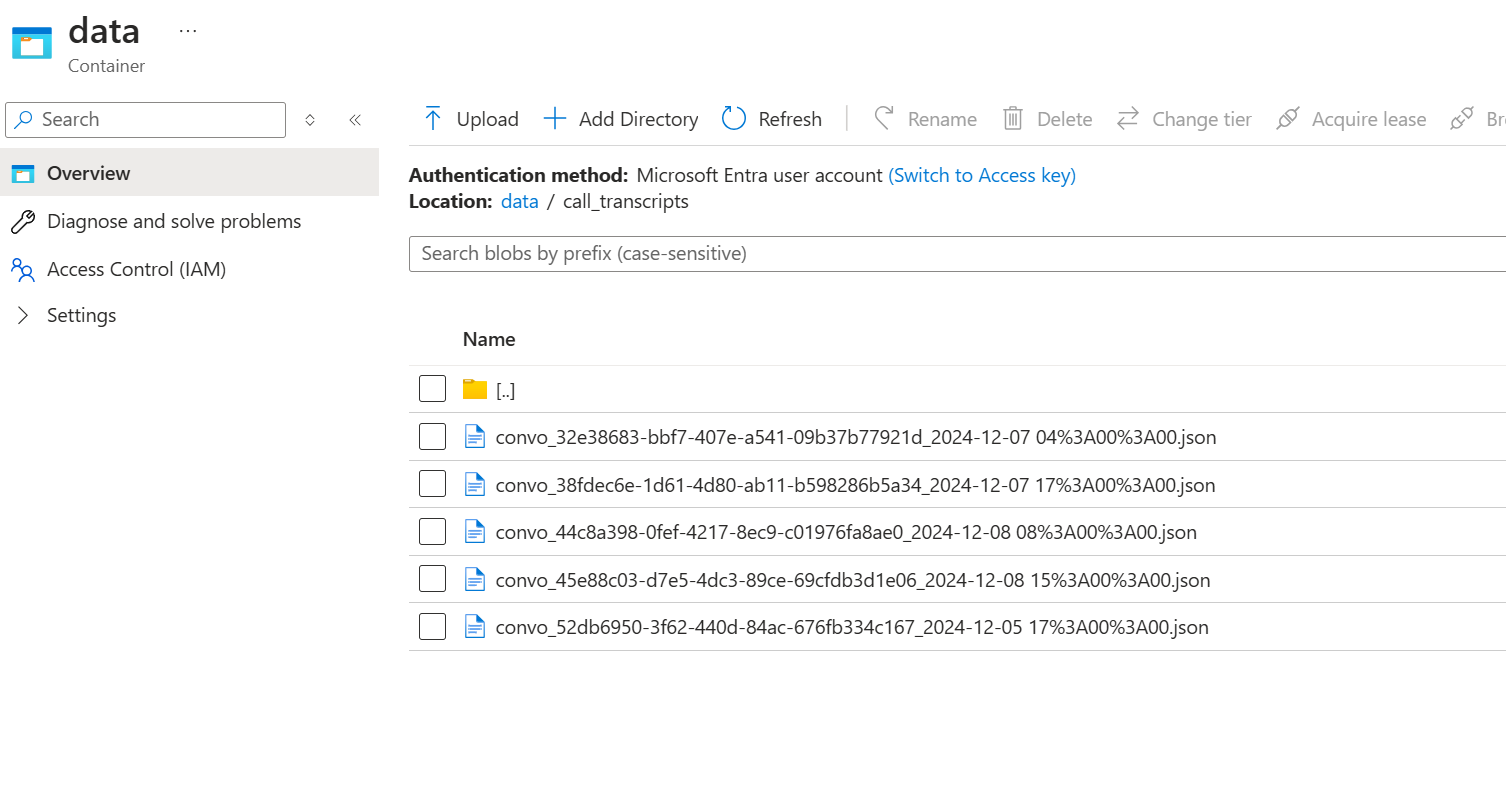Viewport: 1506px width, 793px height.
Task: Expand the Settings menu section
Action: 24,316
